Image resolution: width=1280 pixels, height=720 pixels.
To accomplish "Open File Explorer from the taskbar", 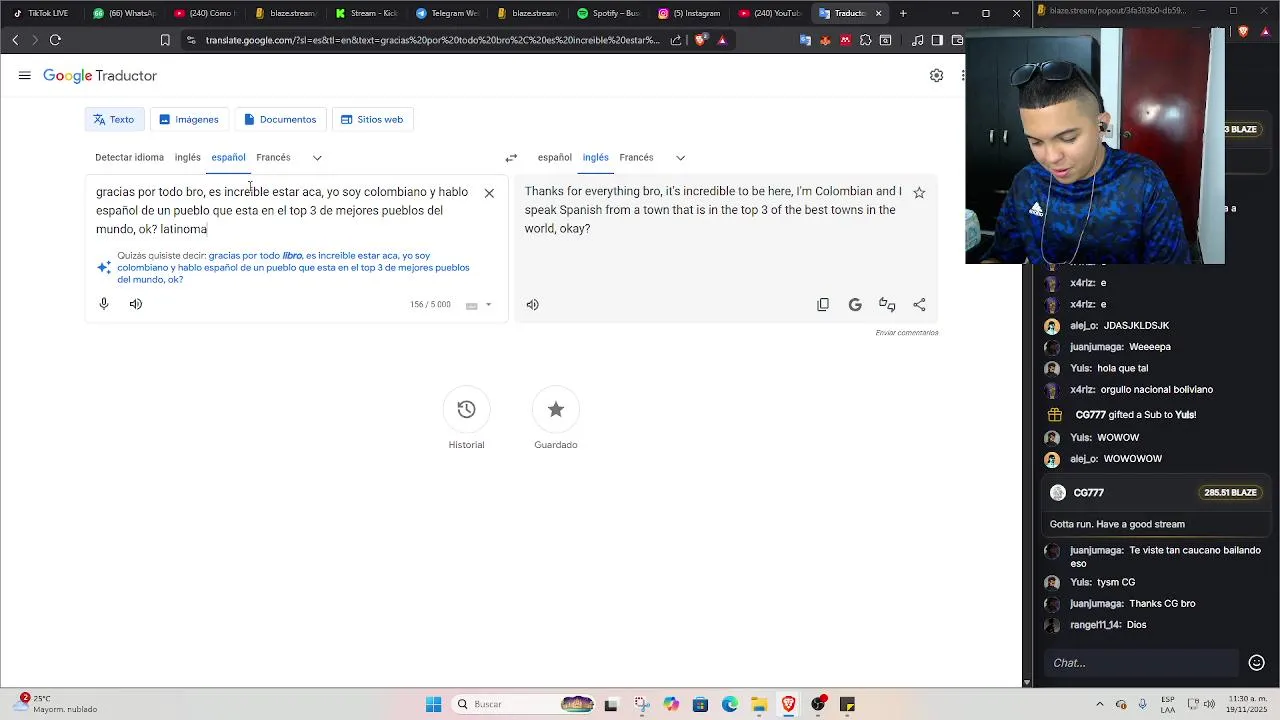I will point(759,705).
